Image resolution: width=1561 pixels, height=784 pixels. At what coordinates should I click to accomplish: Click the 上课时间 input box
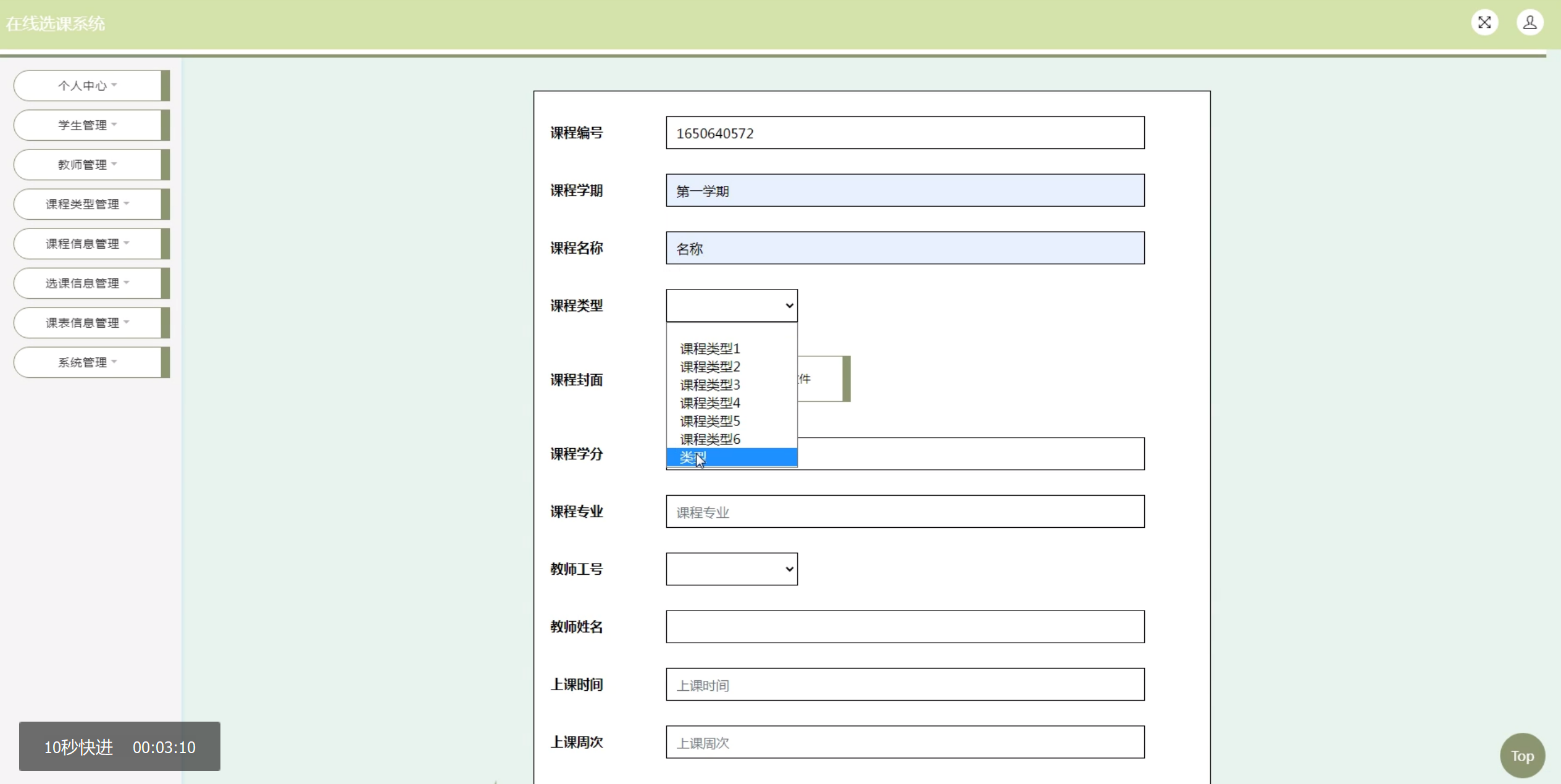905,684
